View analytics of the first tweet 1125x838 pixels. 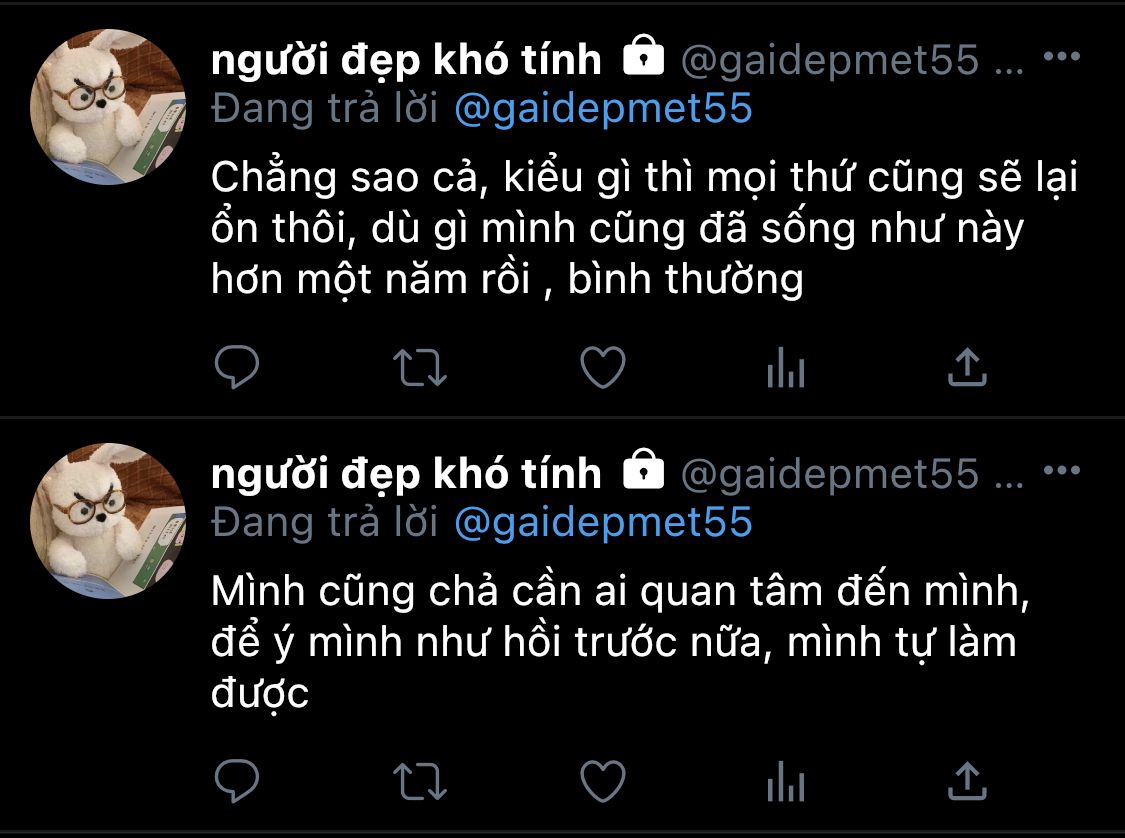[x=786, y=367]
